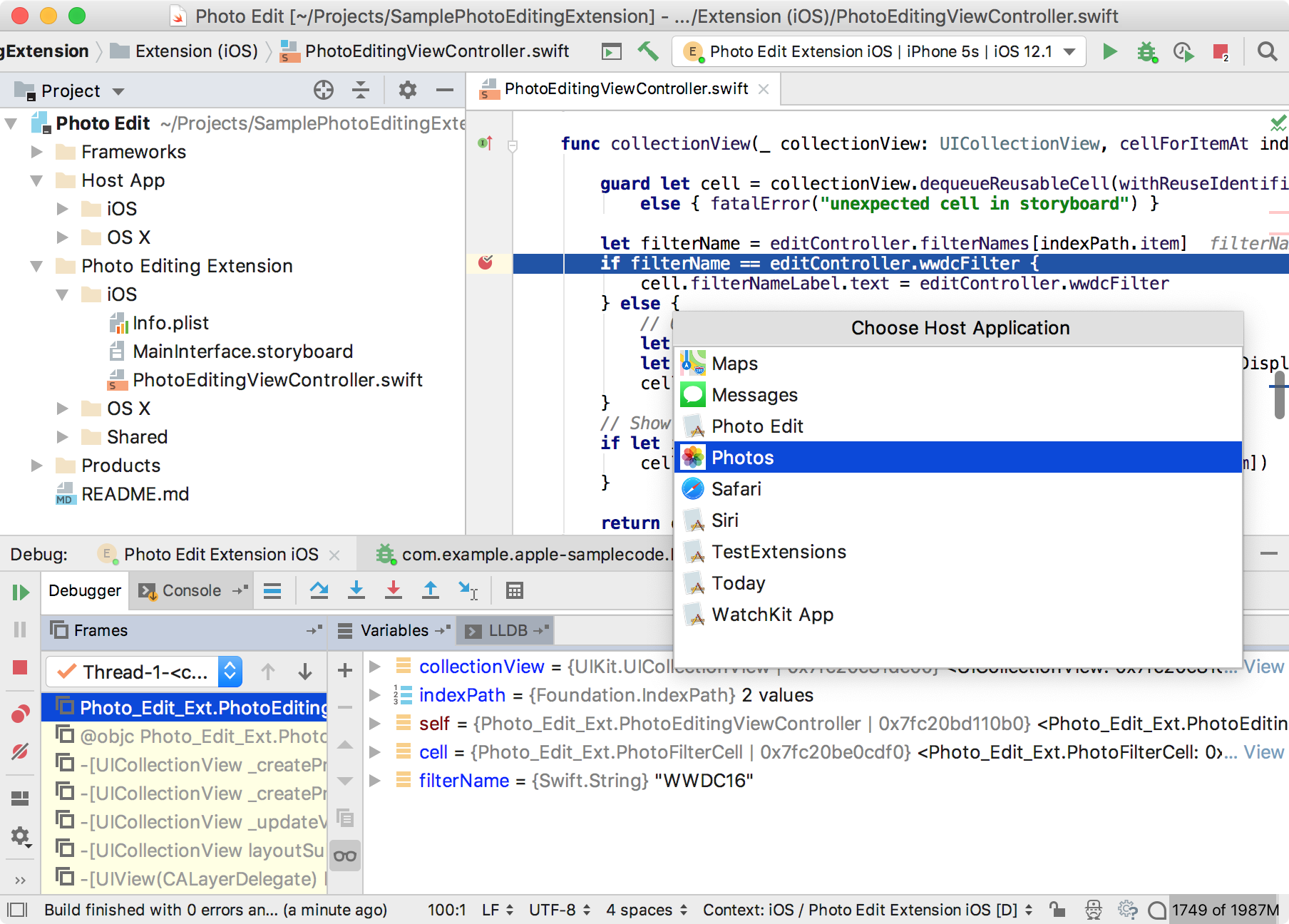The image size is (1289, 924).
Task: Add new watch with plus icon
Action: click(x=345, y=670)
